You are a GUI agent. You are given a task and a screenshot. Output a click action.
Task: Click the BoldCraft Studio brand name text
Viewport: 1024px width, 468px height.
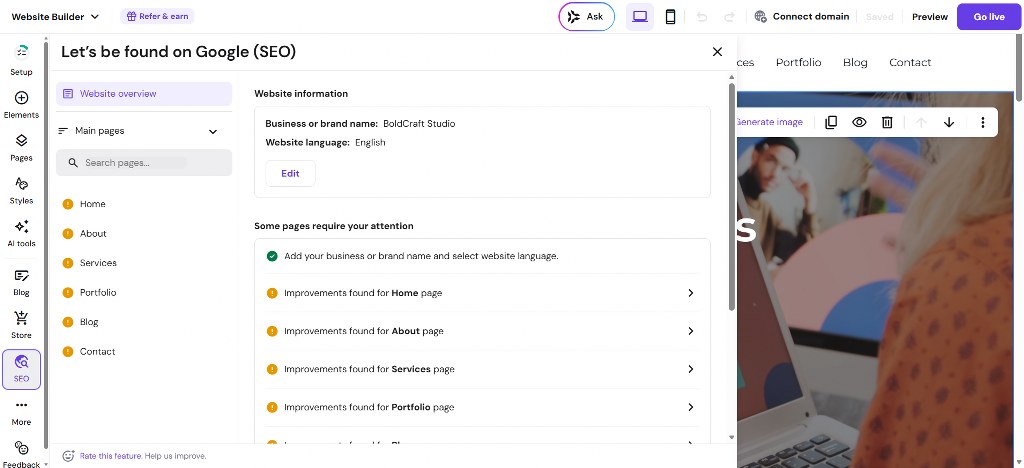tap(419, 124)
